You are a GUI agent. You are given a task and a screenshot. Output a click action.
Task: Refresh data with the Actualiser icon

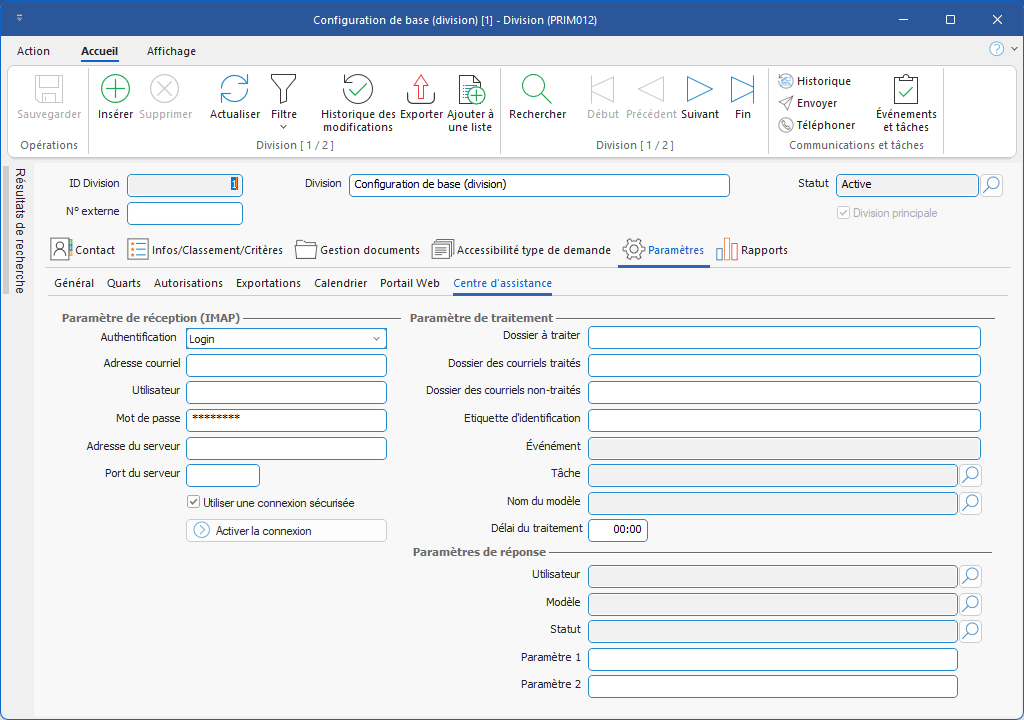tap(234, 90)
